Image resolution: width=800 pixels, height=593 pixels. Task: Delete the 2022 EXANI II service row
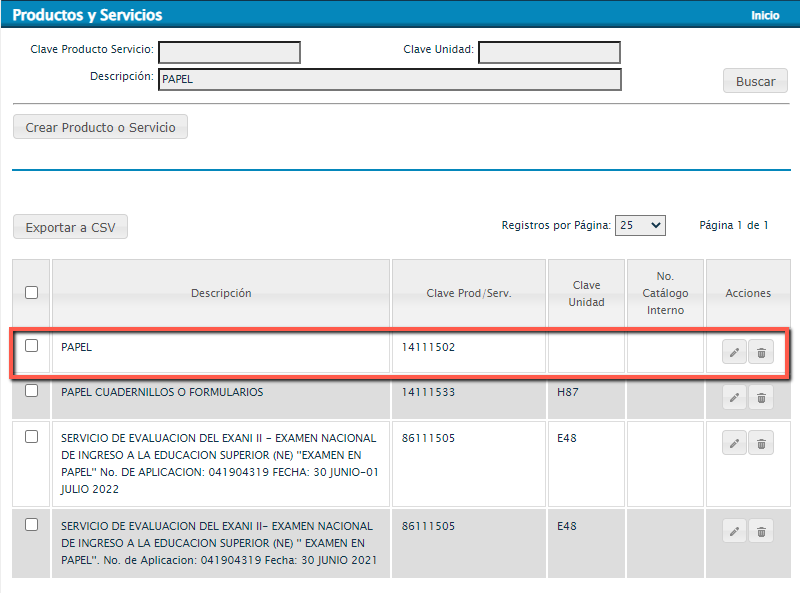pos(761,444)
